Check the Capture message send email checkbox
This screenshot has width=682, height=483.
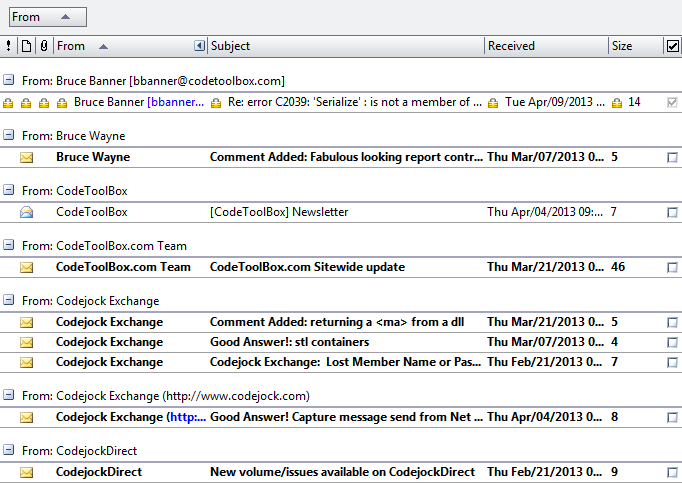[672, 418]
